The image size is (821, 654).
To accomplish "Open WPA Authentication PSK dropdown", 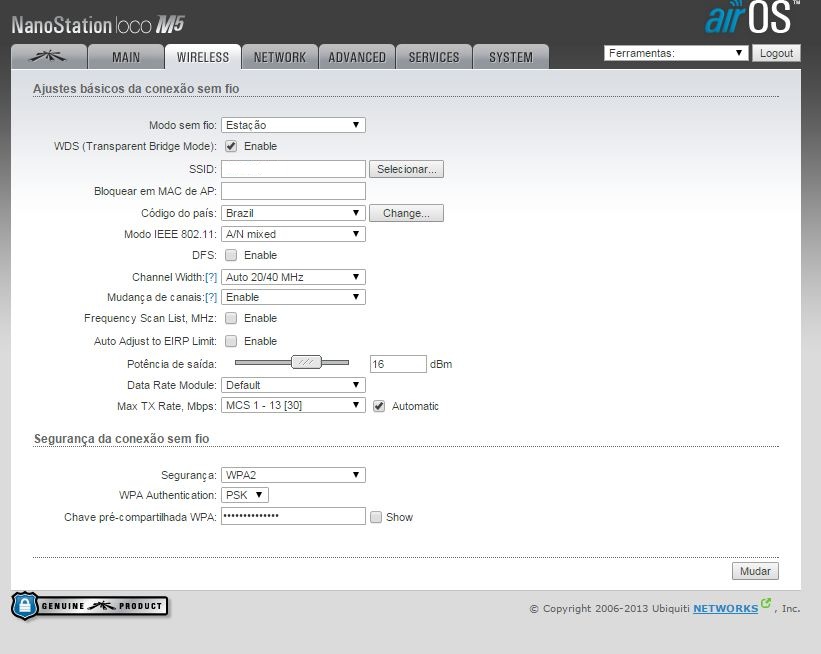I will pyautogui.click(x=245, y=495).
